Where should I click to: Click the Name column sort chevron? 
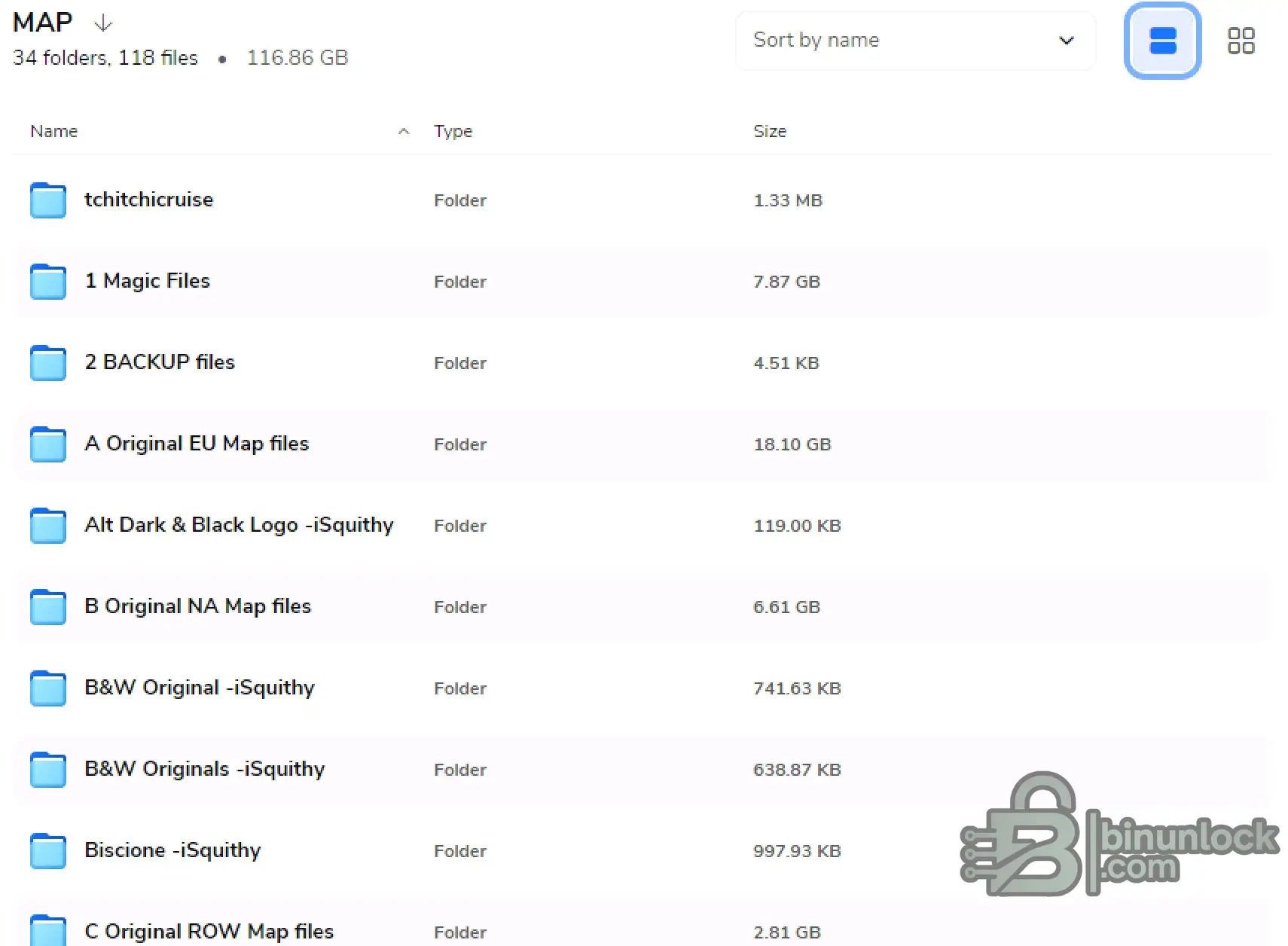pos(404,131)
